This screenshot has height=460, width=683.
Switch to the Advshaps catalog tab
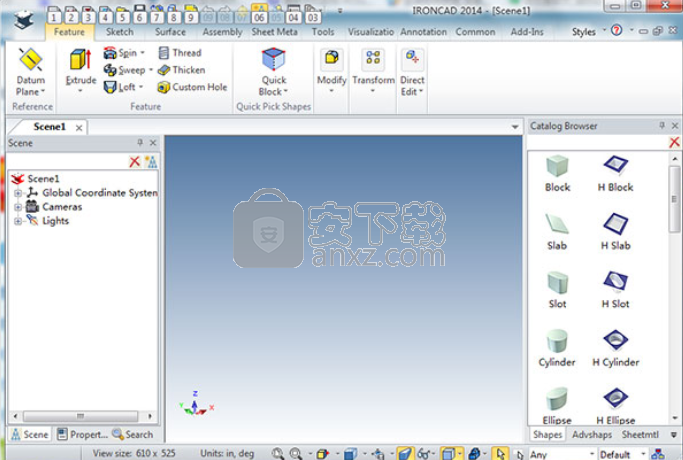592,434
